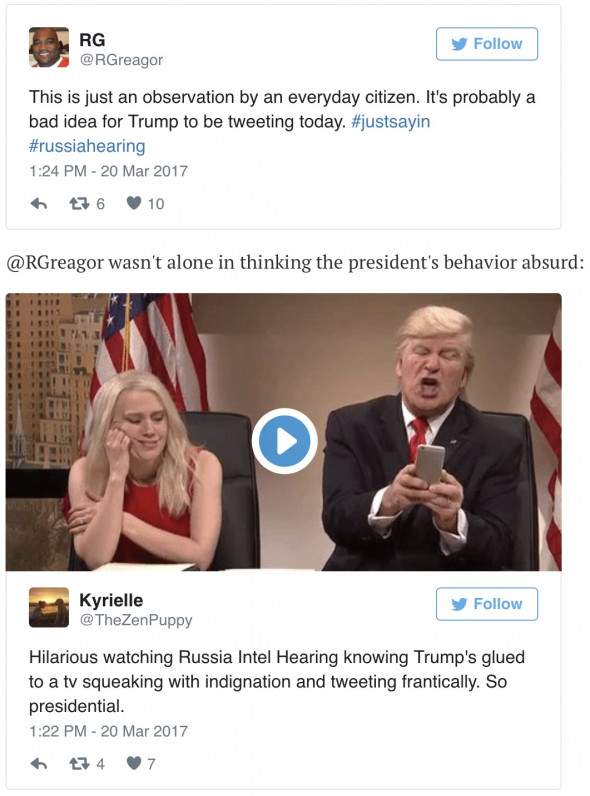
Task: Like RG's tweet with 10 hearts
Action: (134, 204)
